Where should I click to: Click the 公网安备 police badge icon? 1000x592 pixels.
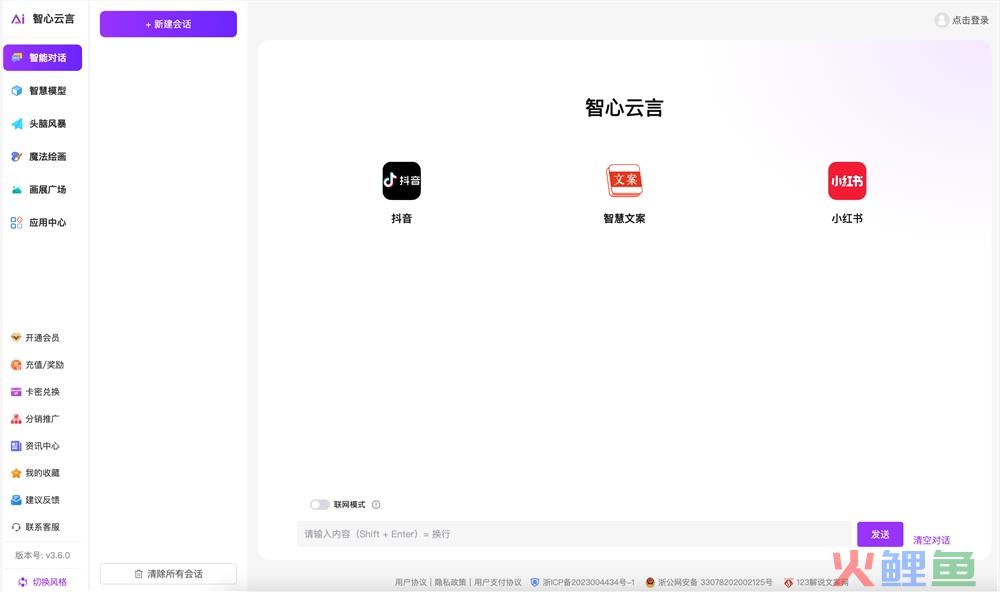[x=651, y=582]
